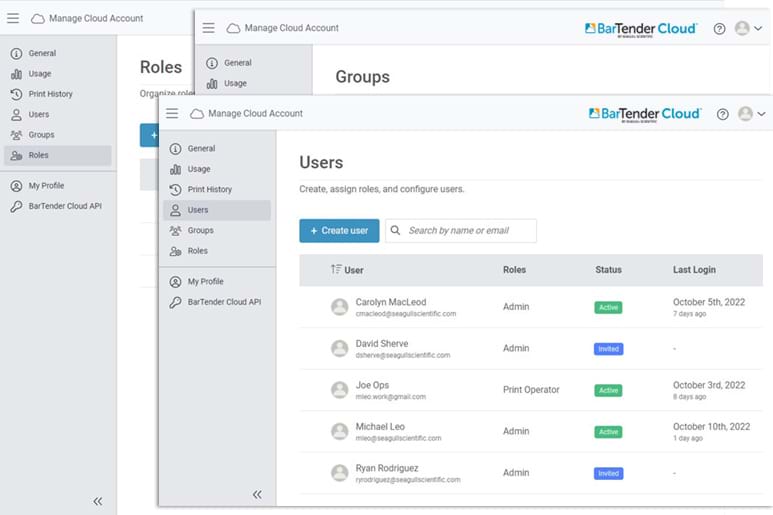Click Carolyn MacLeod's user avatar

point(339,307)
